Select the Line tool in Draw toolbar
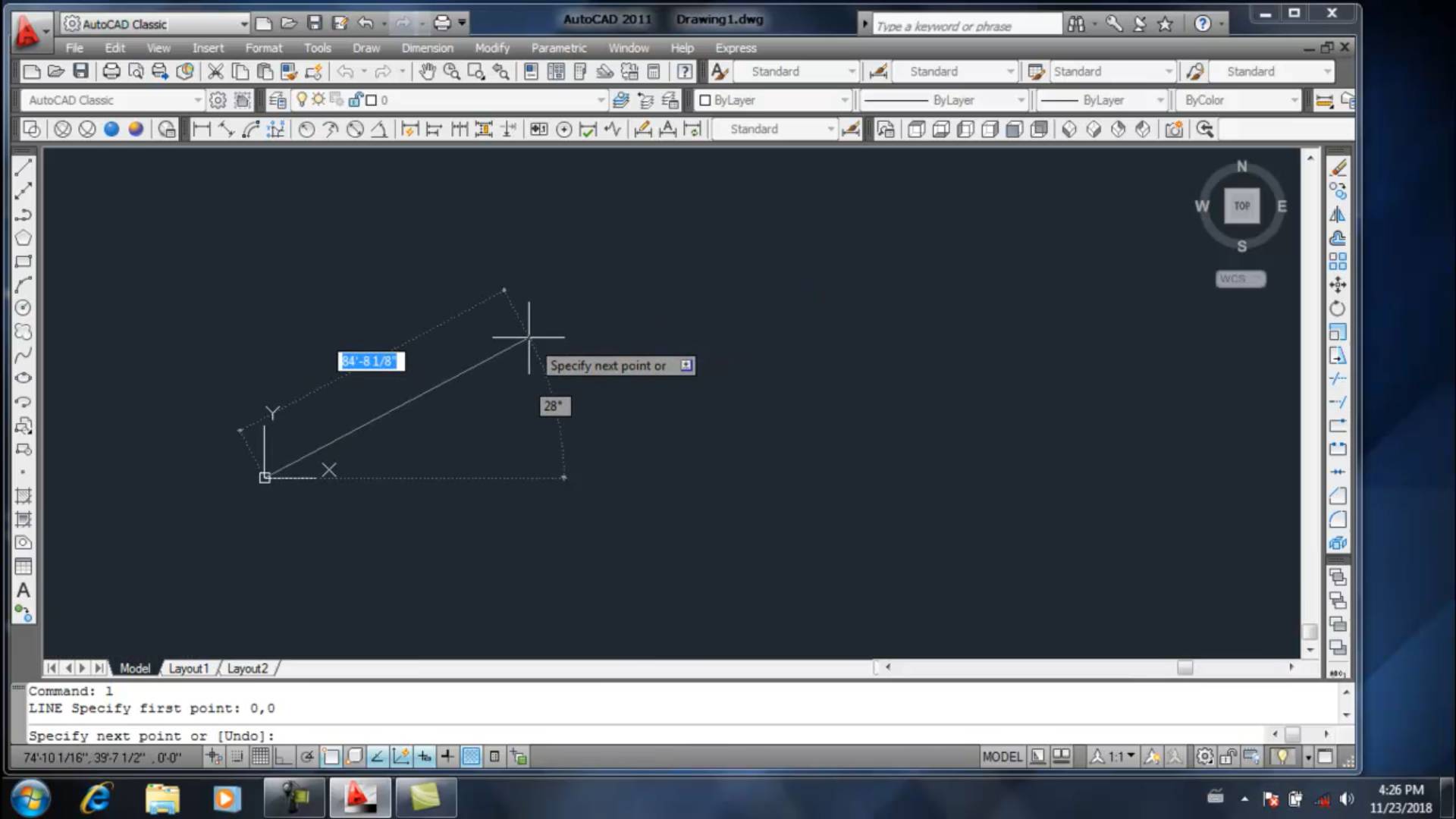The image size is (1456, 819). (24, 168)
